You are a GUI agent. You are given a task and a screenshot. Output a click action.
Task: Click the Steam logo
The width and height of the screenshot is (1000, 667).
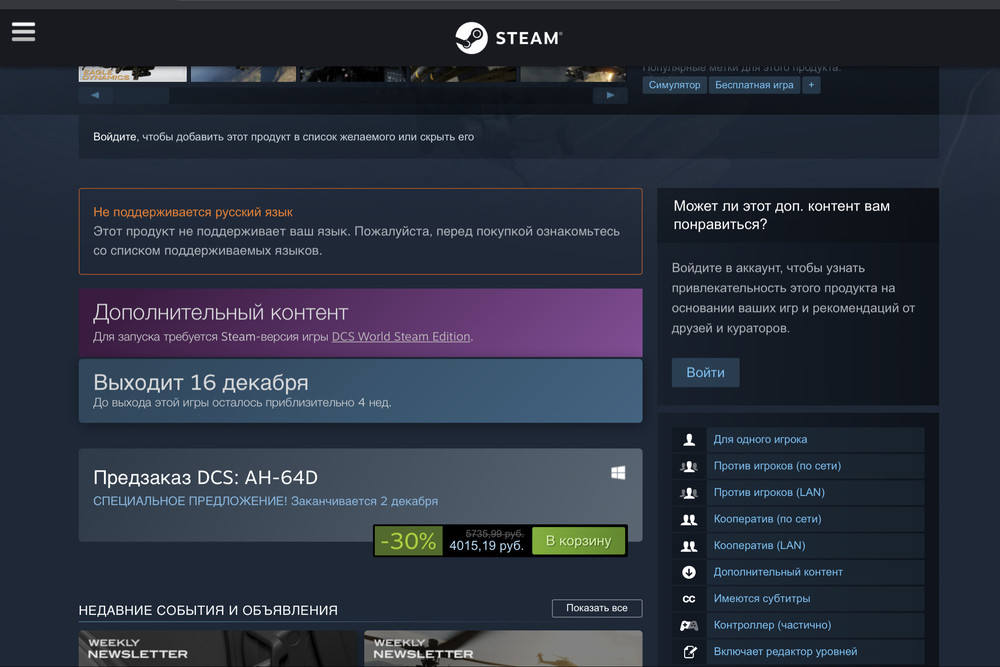coord(508,38)
